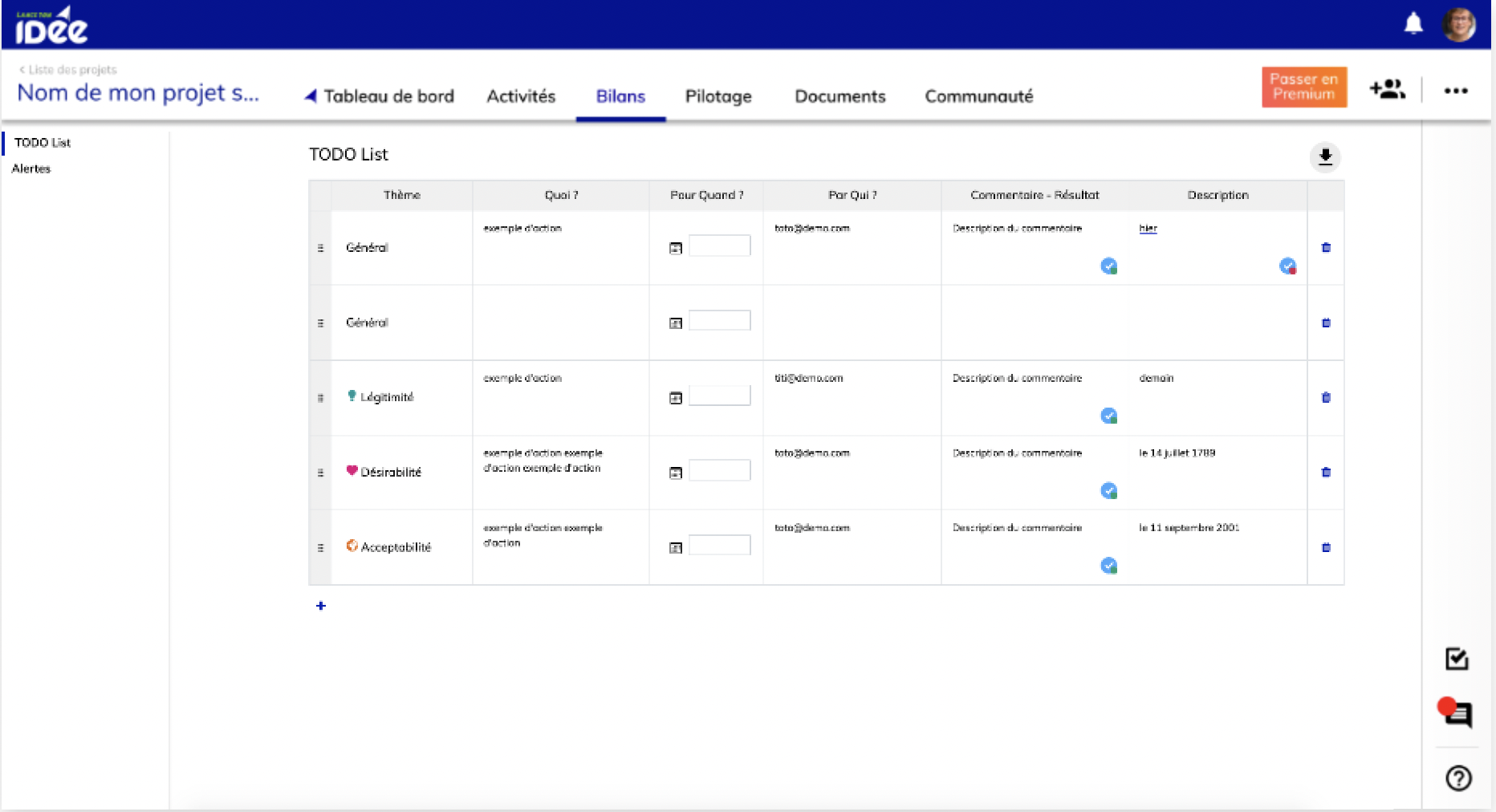The width and height of the screenshot is (1496, 812).
Task: Click the notifications bell icon
Action: click(x=1413, y=24)
